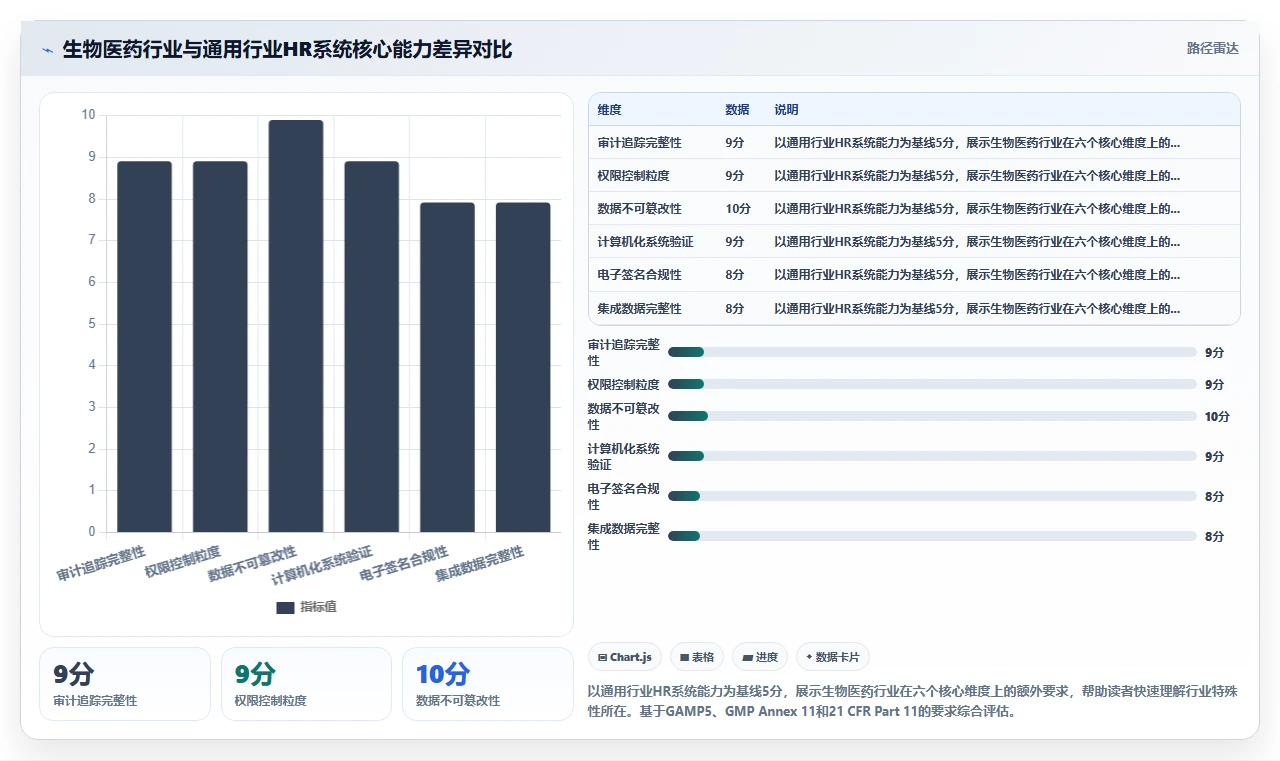
Task: Click the chart title 生物医药行业与通用行业HR系统核心能力差异对比
Action: [x=287, y=49]
